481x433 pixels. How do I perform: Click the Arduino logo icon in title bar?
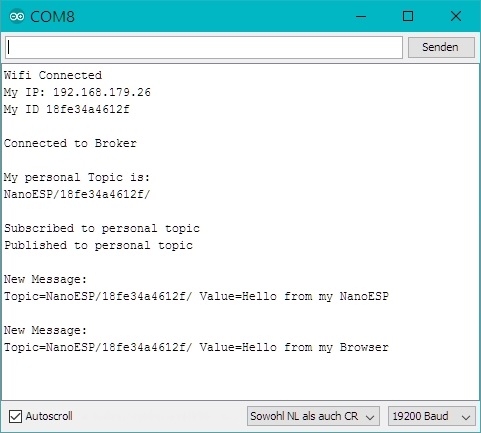(17, 16)
